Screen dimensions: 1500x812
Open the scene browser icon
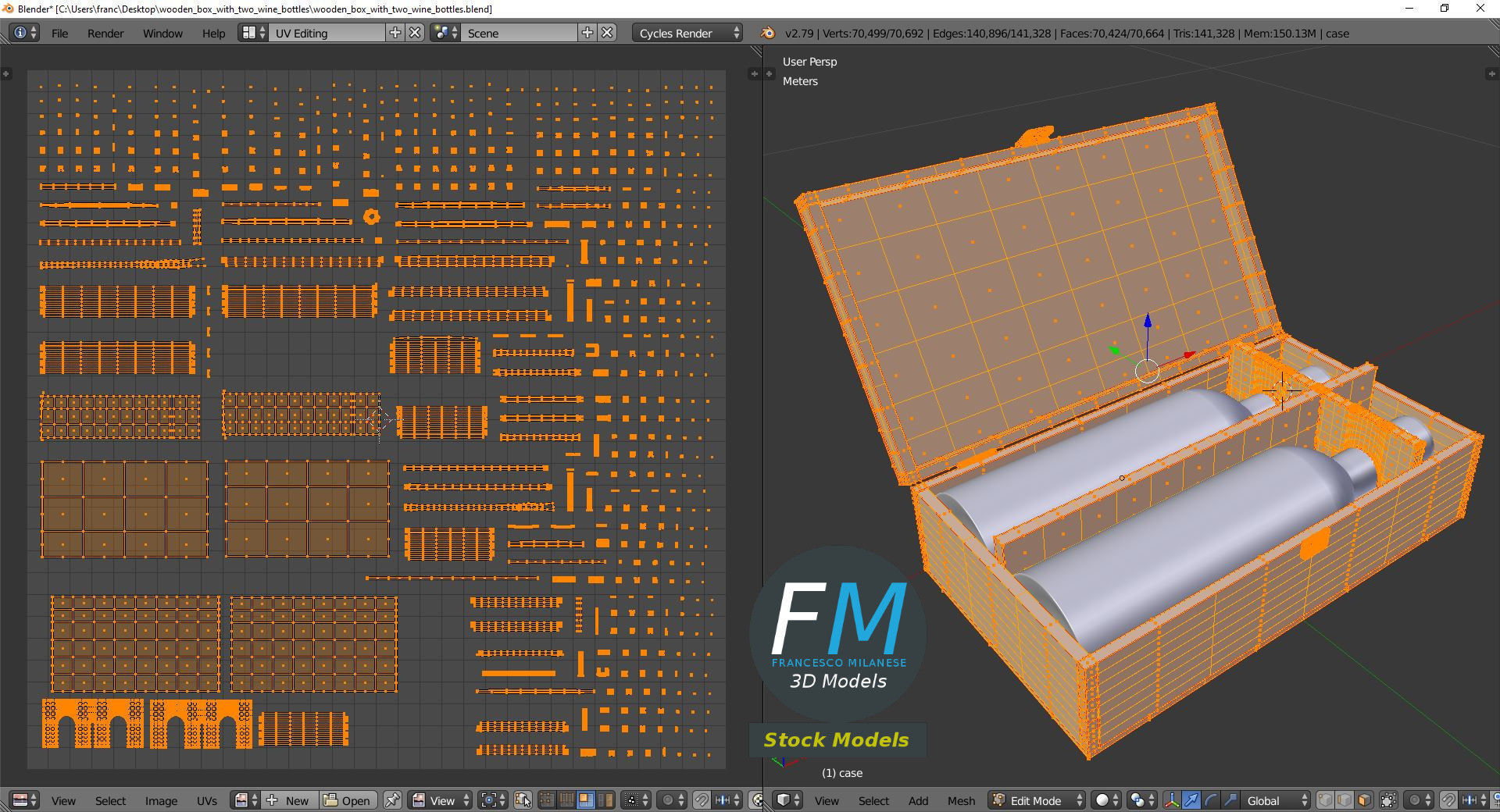pos(445,33)
